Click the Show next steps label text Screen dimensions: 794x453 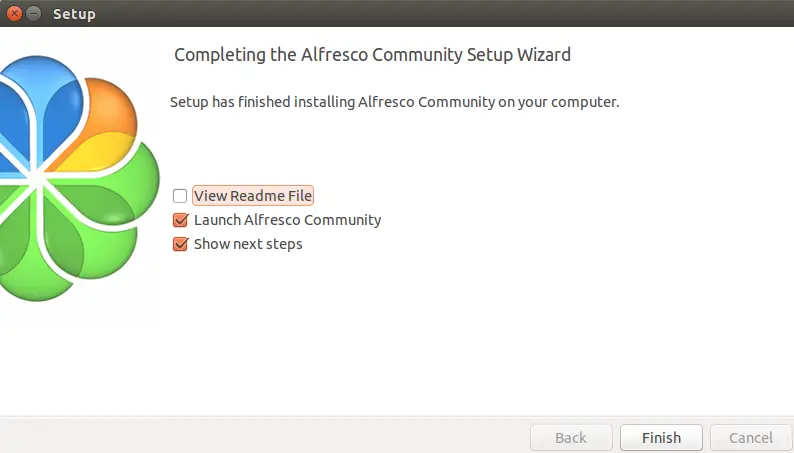coord(248,244)
